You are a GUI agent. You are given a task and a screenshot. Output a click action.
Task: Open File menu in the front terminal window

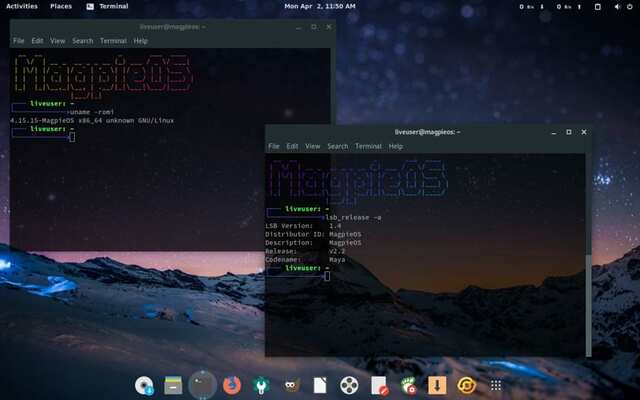[274, 146]
